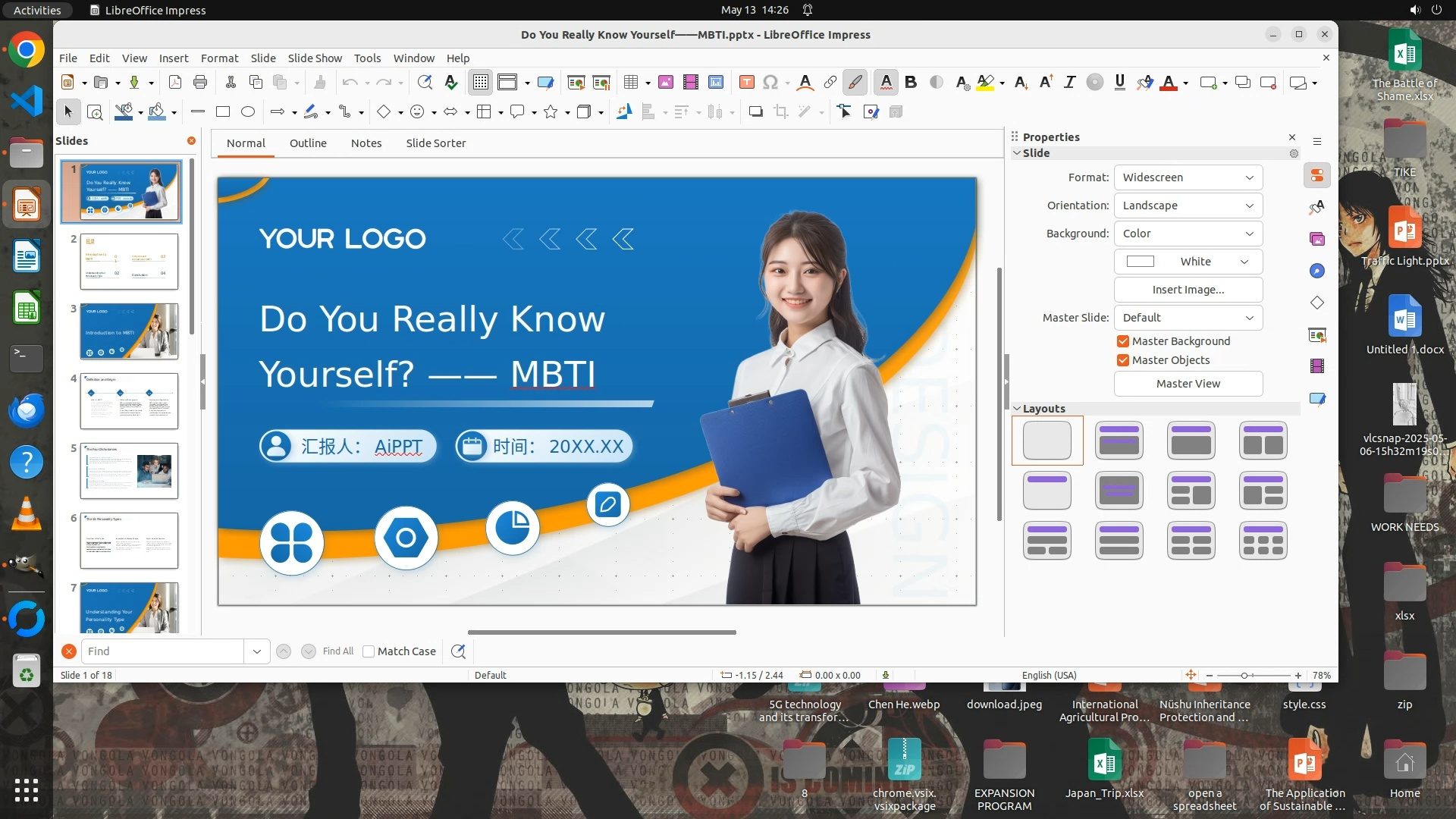
Task: Open the sidebar Gallery deck icon
Action: pyautogui.click(x=1317, y=239)
